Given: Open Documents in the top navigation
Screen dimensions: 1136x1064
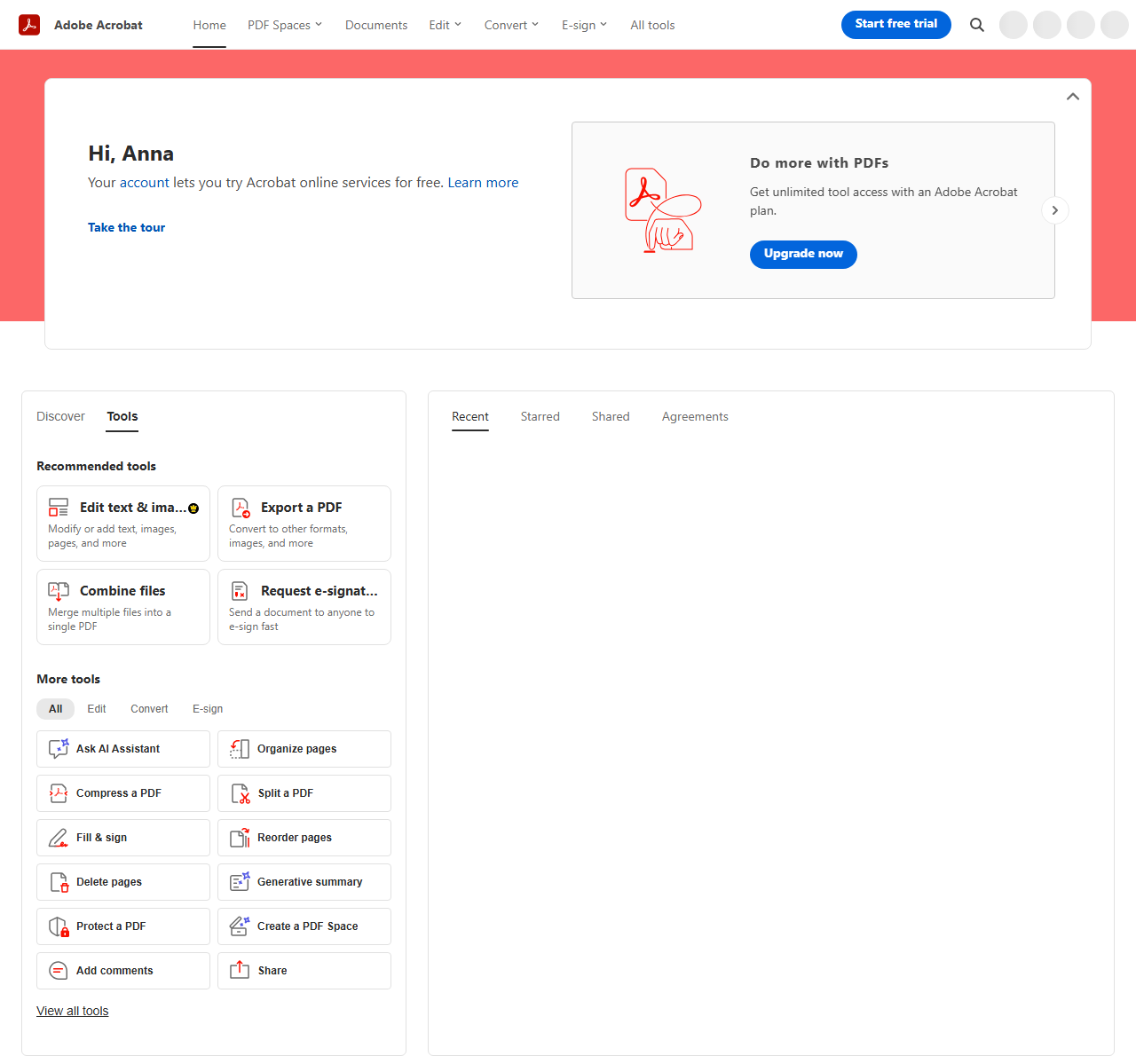Looking at the screenshot, I should [x=376, y=25].
